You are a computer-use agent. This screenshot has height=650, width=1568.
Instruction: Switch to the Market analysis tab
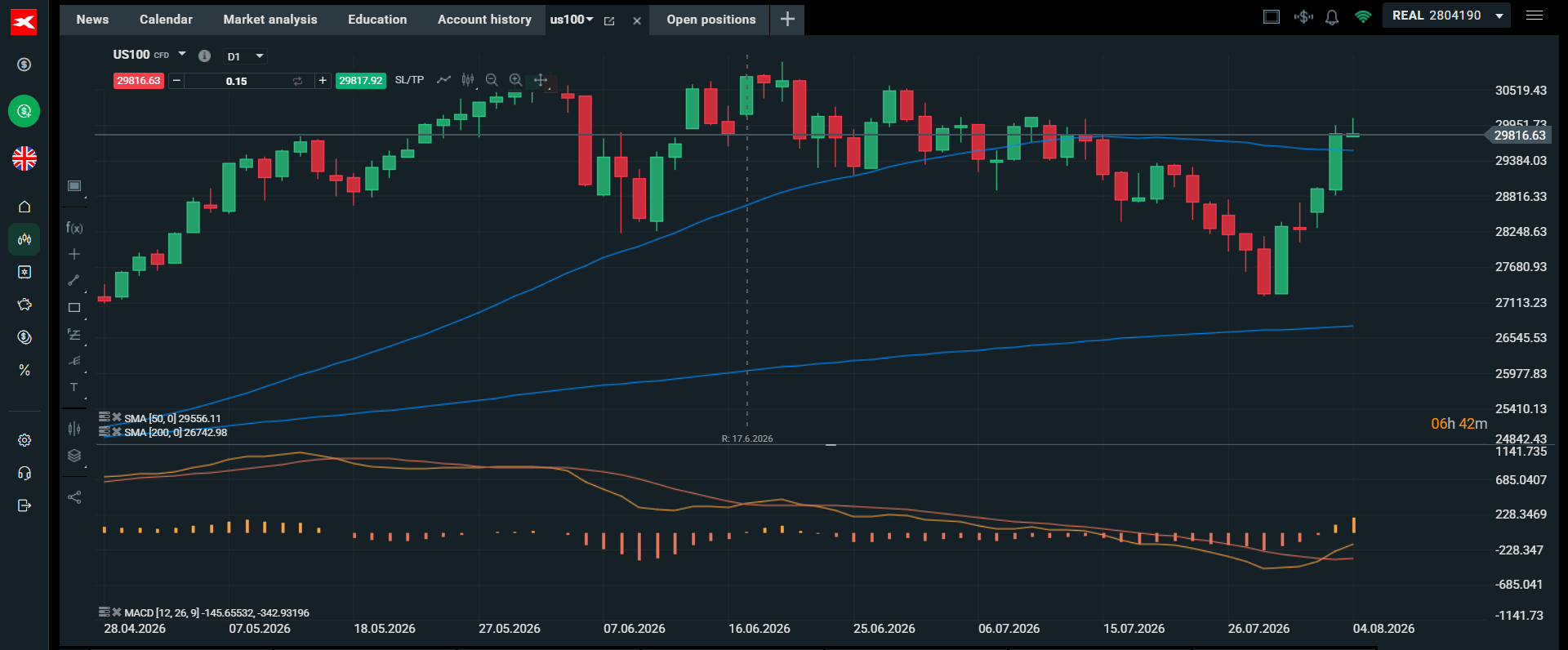point(270,20)
